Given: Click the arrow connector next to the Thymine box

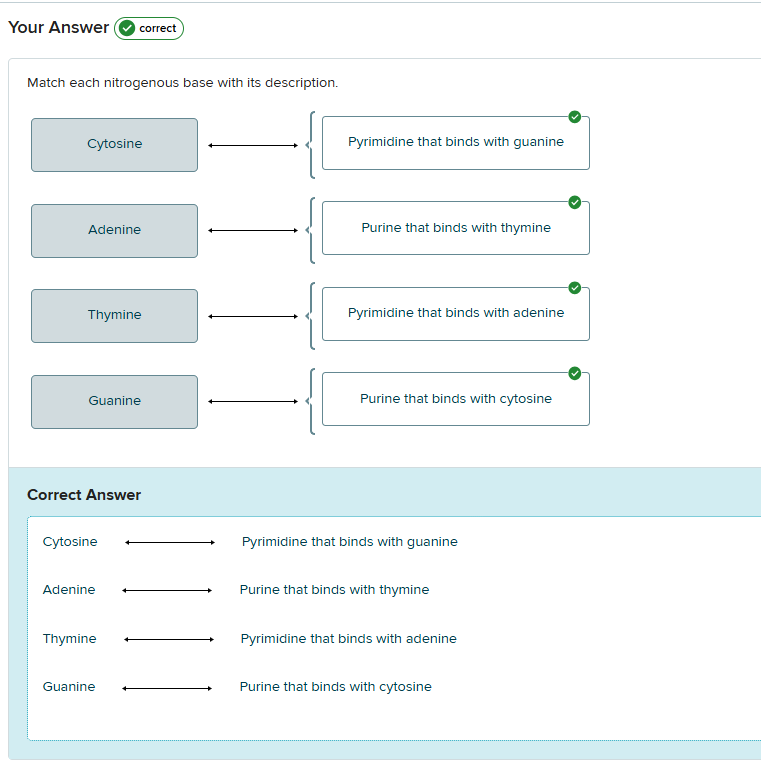Looking at the screenshot, I should [x=253, y=317].
